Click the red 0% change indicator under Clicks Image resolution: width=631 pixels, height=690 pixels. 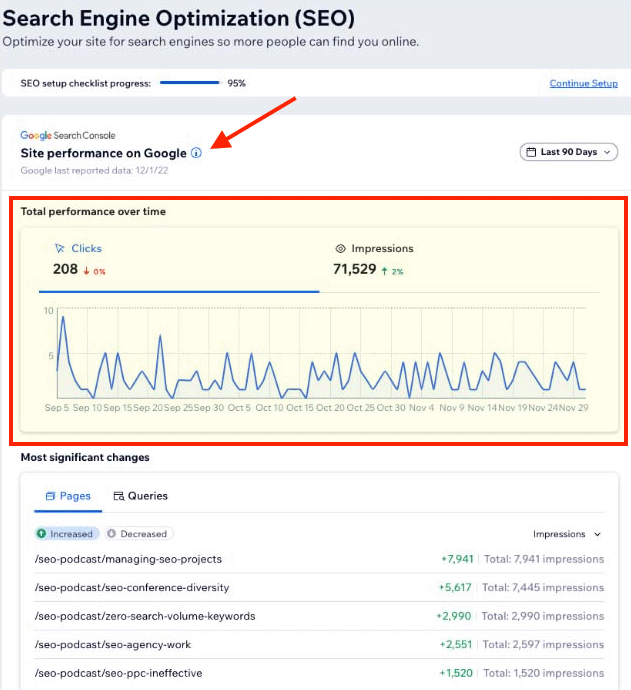94,272
